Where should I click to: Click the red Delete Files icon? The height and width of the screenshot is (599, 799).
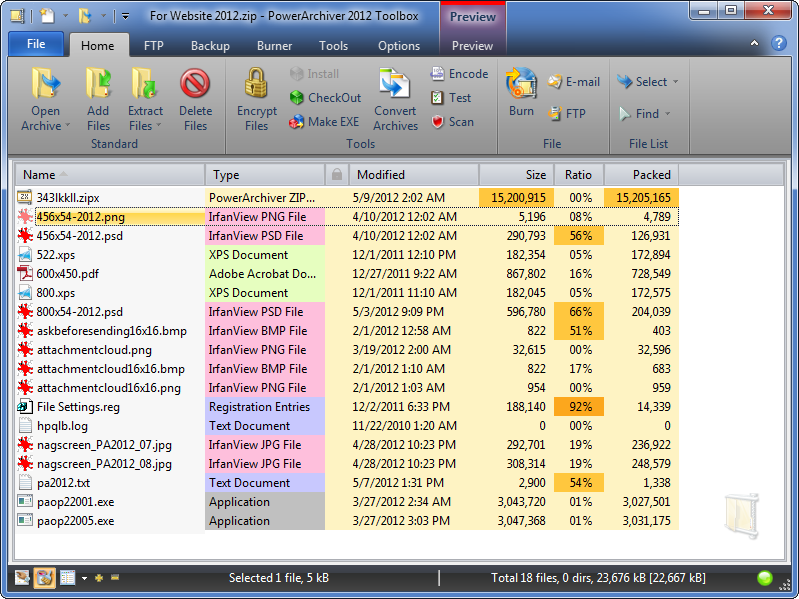[195, 83]
